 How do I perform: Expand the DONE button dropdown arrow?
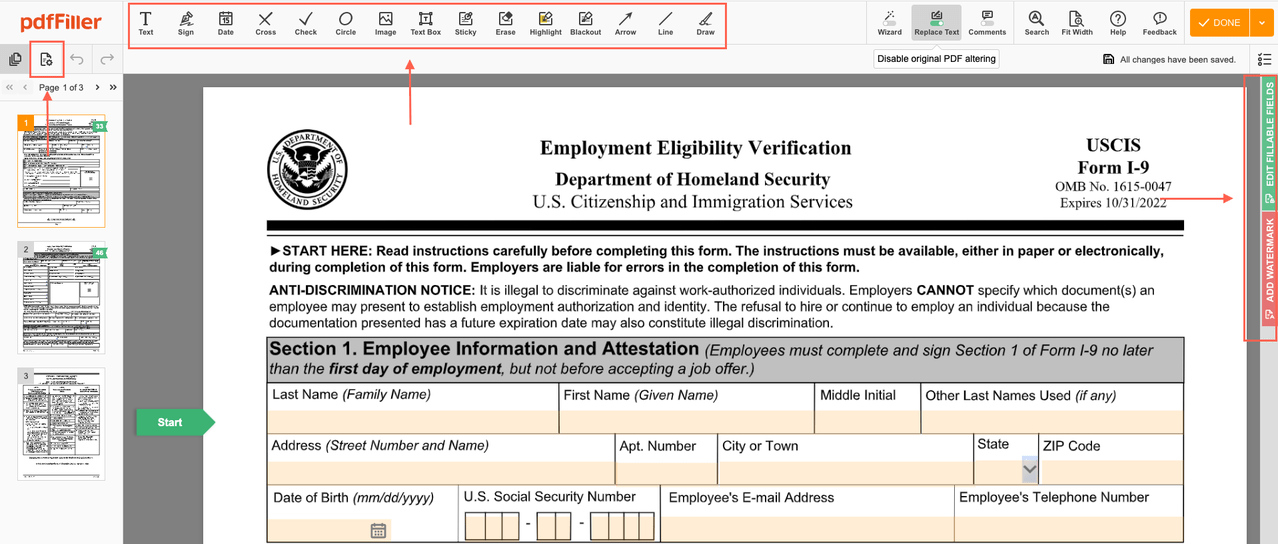1262,22
